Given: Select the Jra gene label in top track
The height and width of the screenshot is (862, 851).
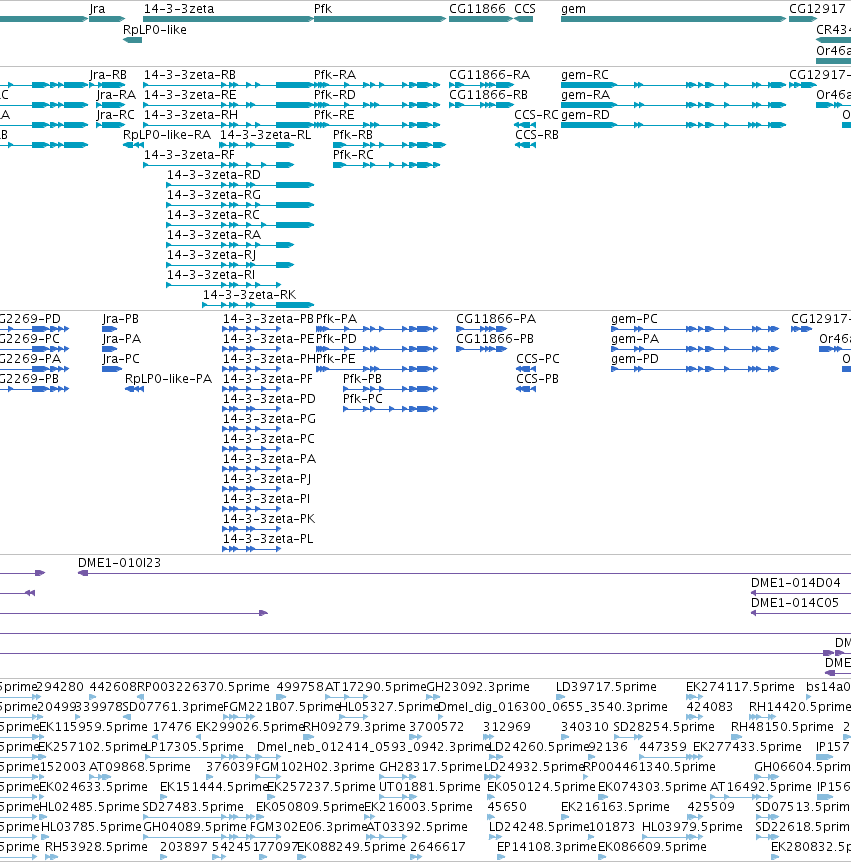Looking at the screenshot, I should click(x=97, y=9).
